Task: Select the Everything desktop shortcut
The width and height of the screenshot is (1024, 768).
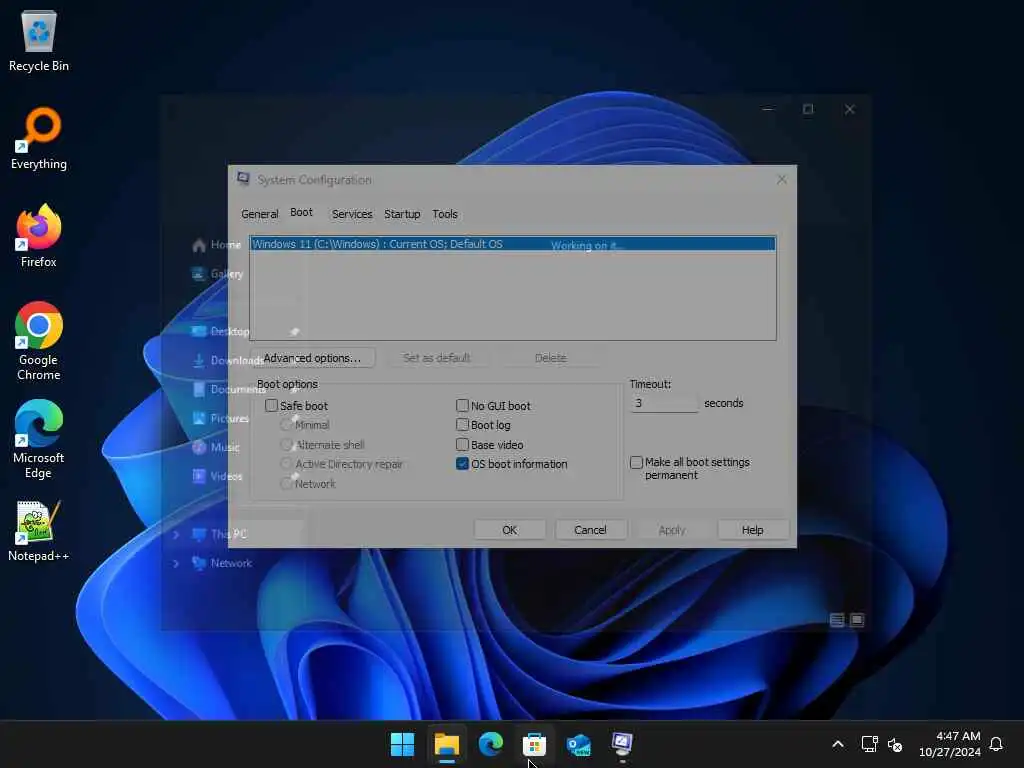Action: [x=39, y=138]
